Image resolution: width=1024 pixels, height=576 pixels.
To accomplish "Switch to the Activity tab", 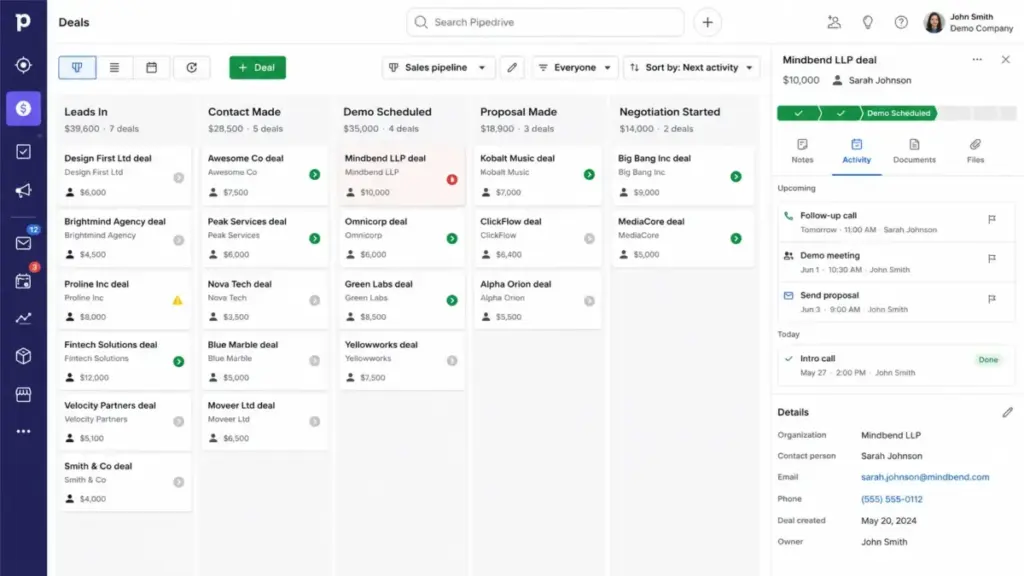I will tap(856, 151).
